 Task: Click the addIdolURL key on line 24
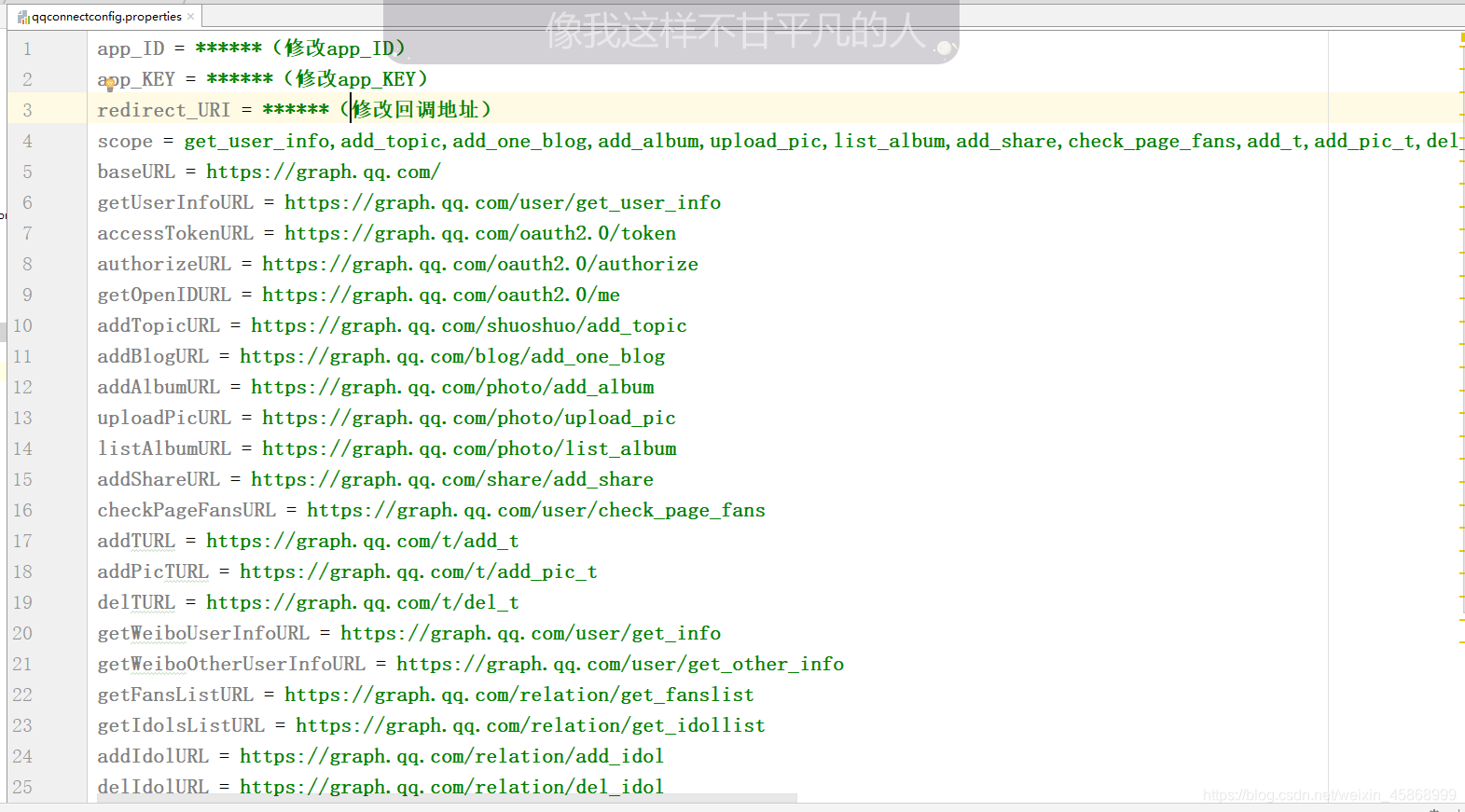click(x=153, y=756)
